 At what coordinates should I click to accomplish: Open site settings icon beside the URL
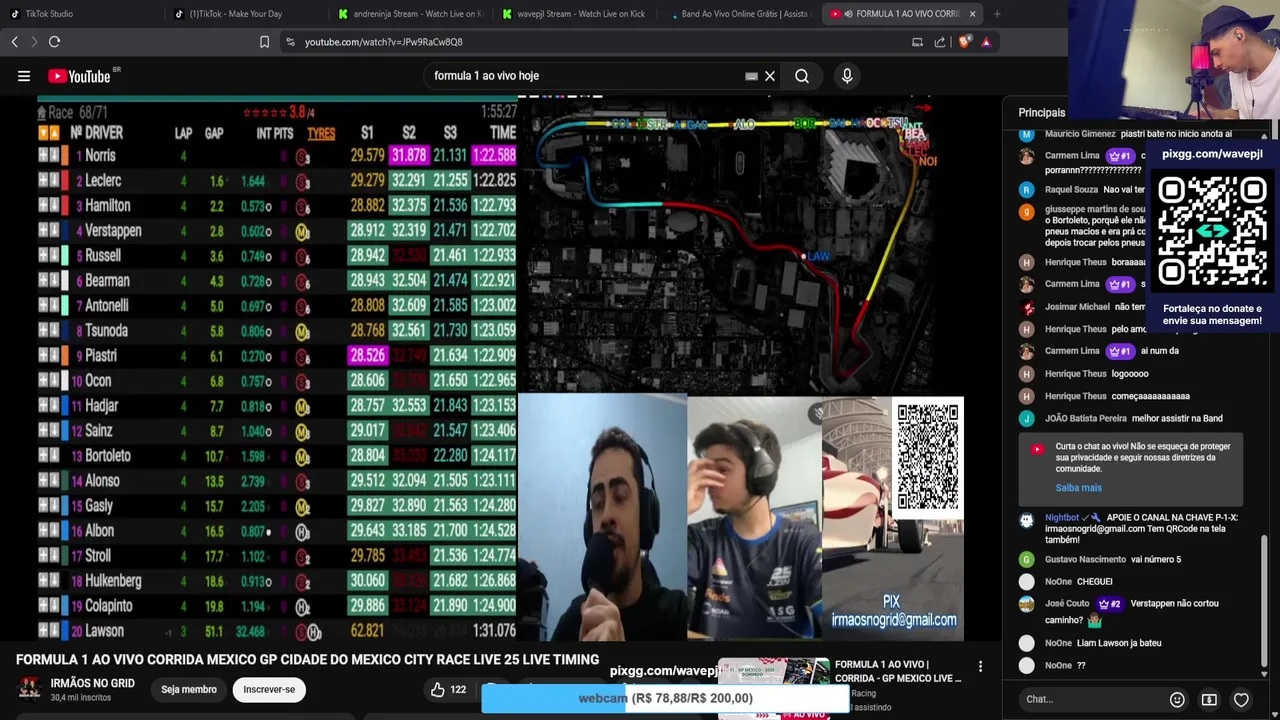tap(290, 42)
